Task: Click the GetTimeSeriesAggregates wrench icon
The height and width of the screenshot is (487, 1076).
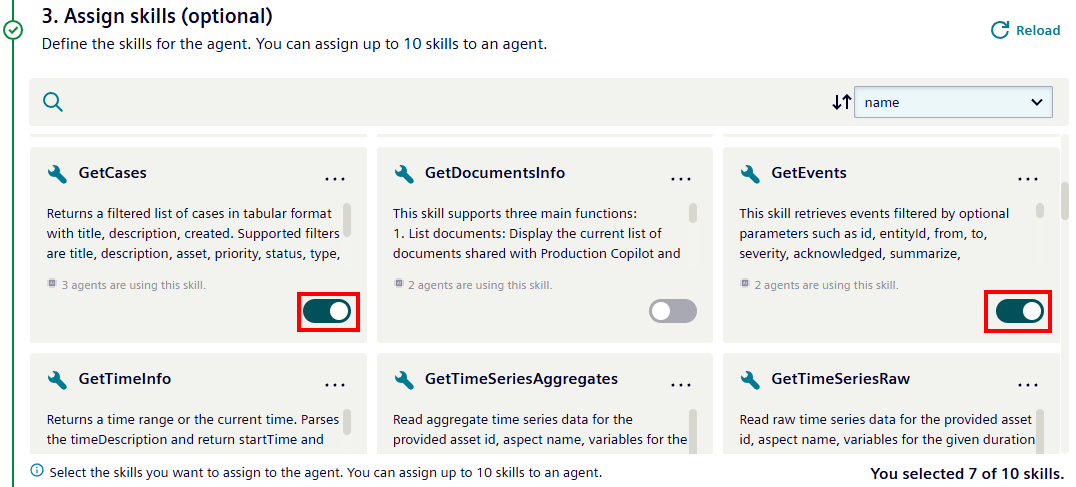Action: pos(404,379)
